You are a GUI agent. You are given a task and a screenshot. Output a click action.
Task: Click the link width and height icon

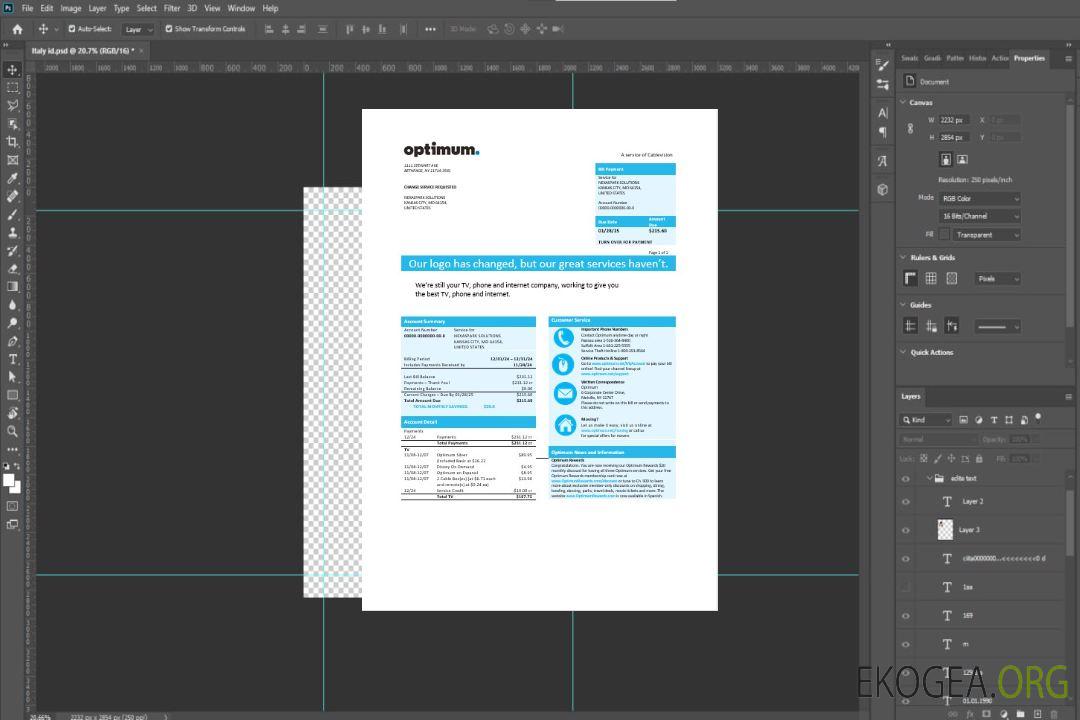click(x=911, y=129)
